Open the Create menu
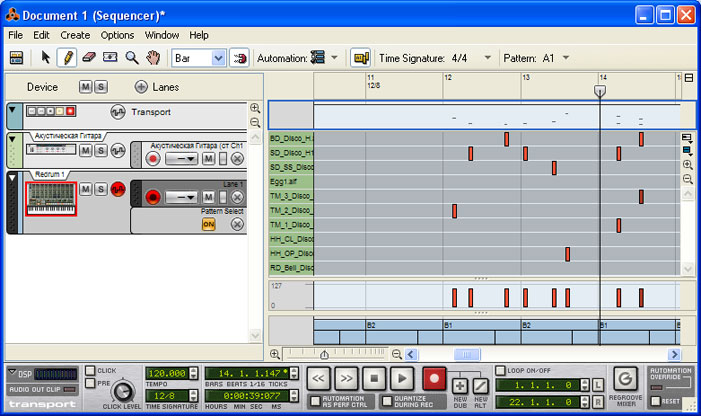This screenshot has width=701, height=416. click(75, 35)
